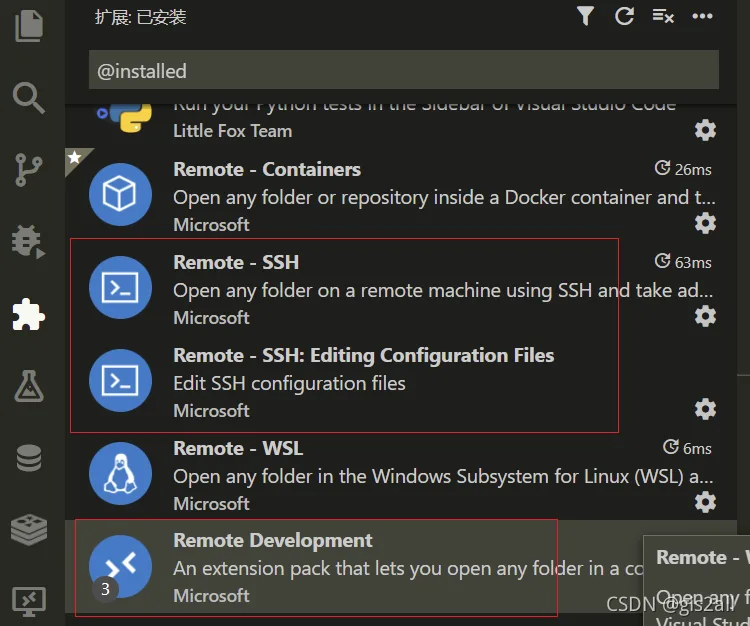The width and height of the screenshot is (750, 626).
Task: Select the Remote Development extension pack title
Action: click(x=273, y=540)
